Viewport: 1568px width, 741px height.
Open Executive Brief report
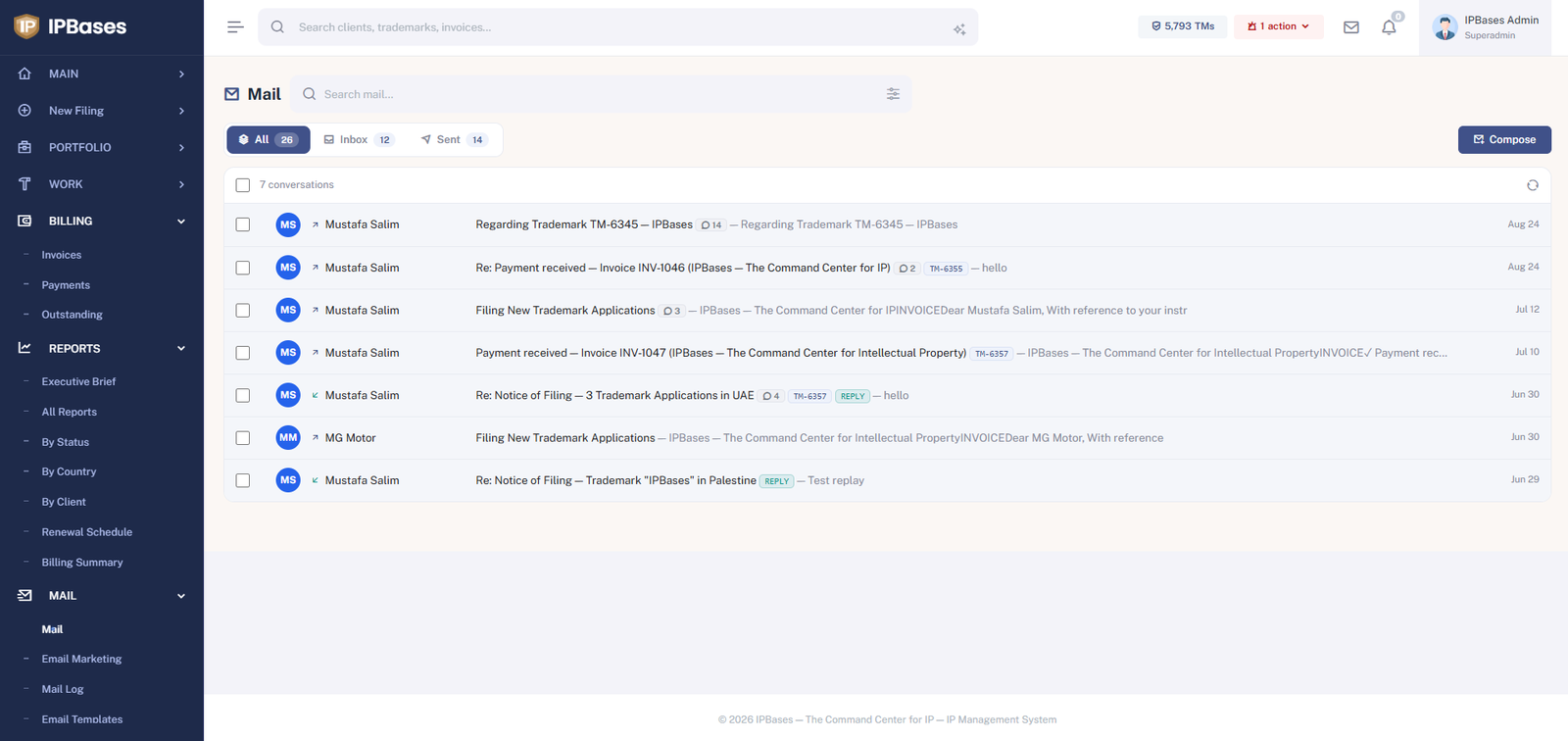78,381
